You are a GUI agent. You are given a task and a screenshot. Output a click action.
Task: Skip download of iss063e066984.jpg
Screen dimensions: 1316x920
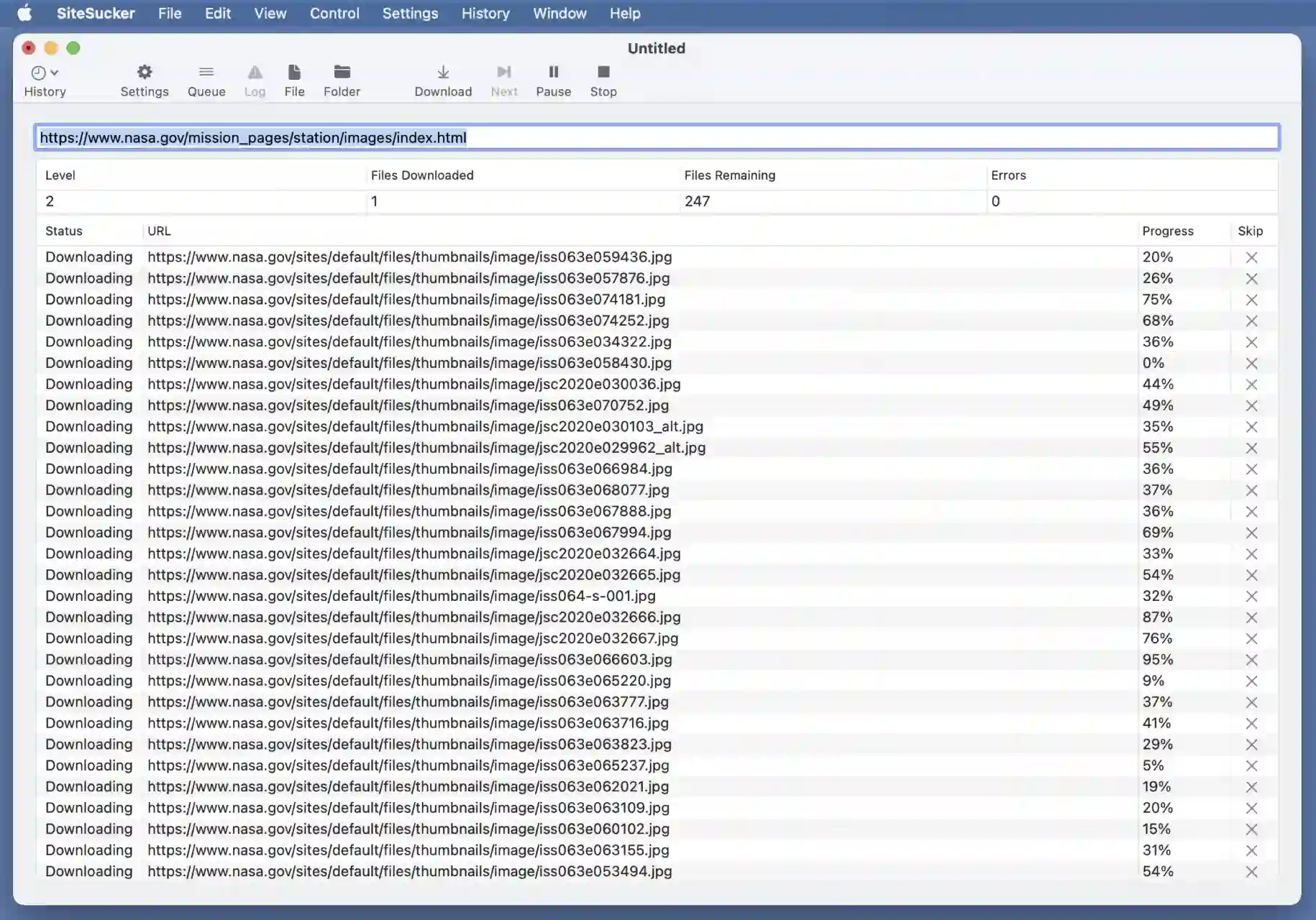1251,469
